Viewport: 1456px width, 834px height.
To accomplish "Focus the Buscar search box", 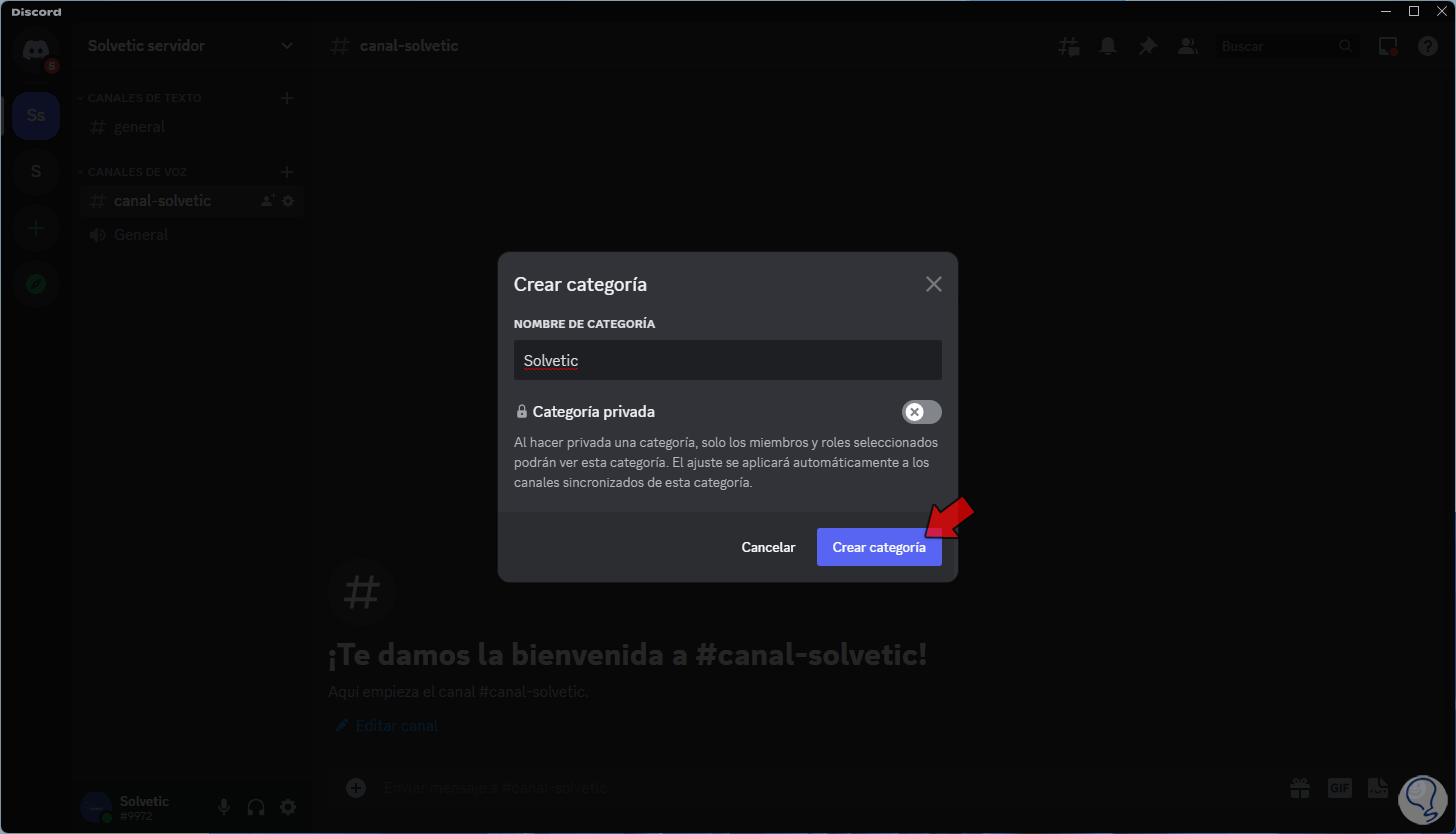I will pos(1288,46).
